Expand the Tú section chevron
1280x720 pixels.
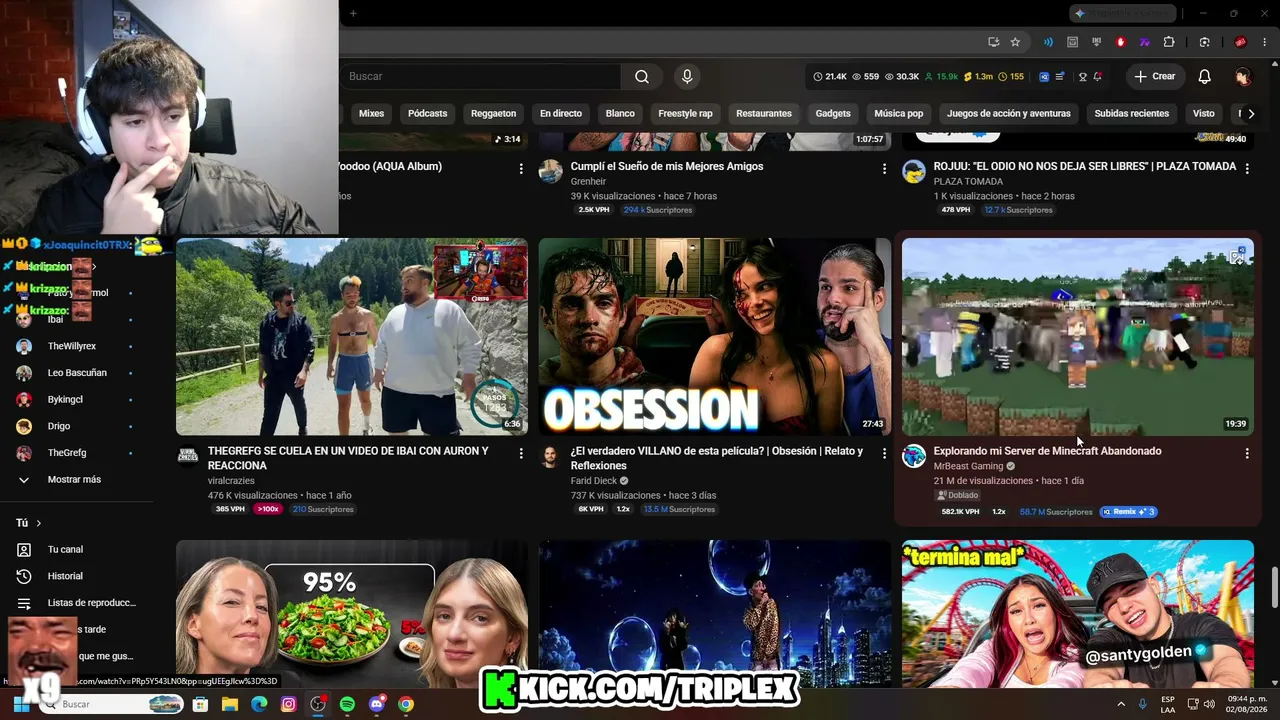[39, 523]
